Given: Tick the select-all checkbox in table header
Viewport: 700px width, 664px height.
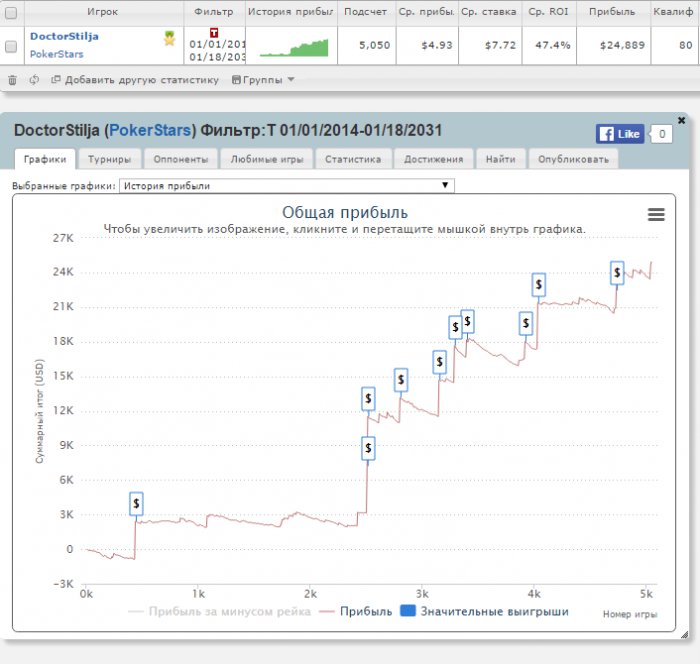Looking at the screenshot, I should (x=11, y=12).
